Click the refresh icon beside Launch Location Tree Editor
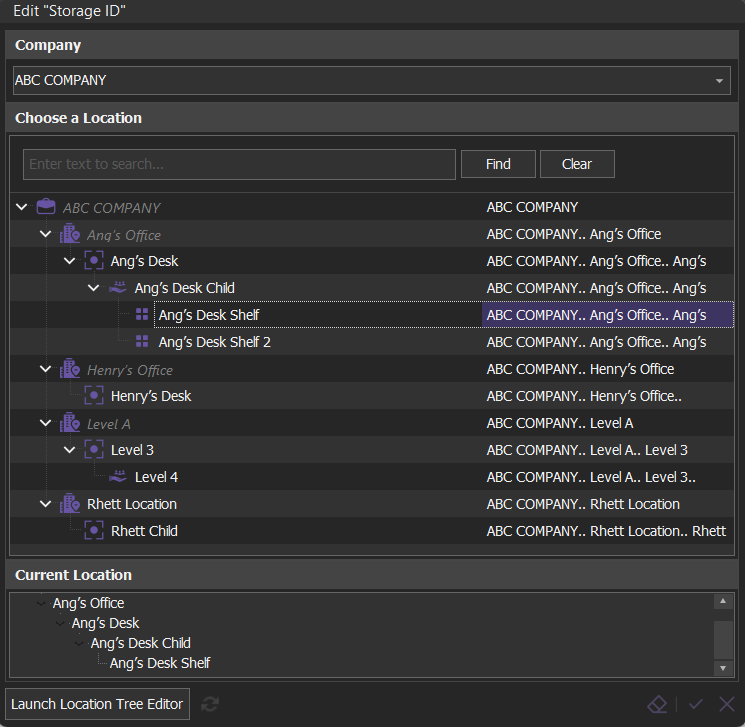Screen dimensions: 745x727 tap(210, 704)
